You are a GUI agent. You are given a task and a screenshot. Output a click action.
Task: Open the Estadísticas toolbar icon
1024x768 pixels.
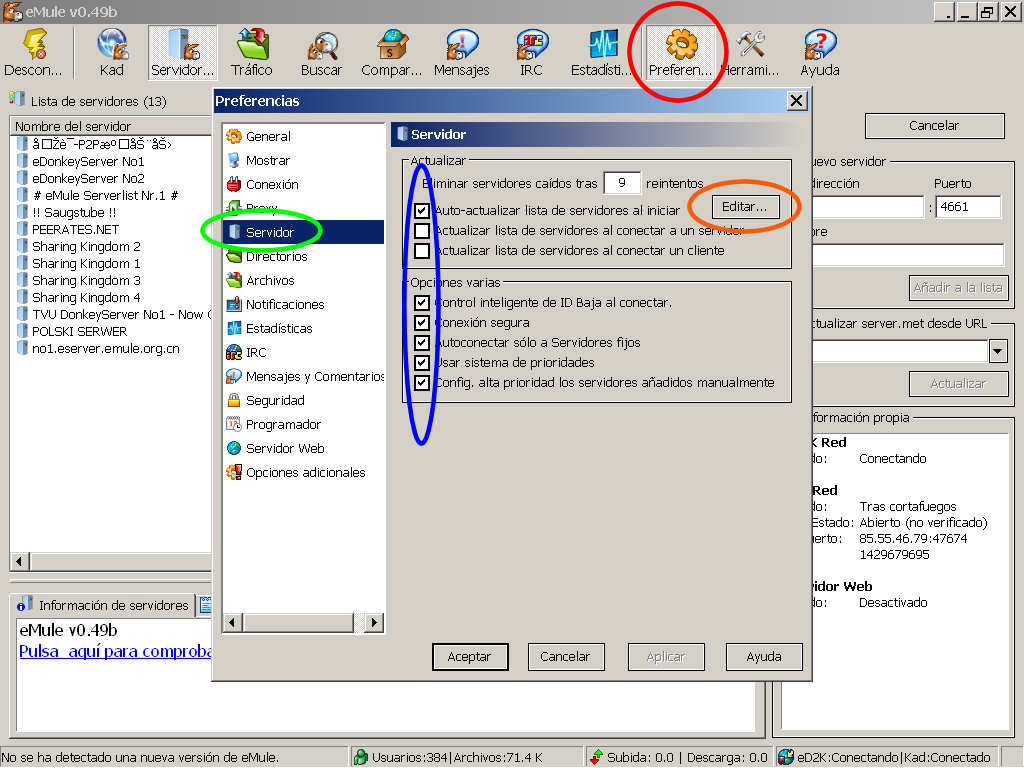pyautogui.click(x=602, y=52)
